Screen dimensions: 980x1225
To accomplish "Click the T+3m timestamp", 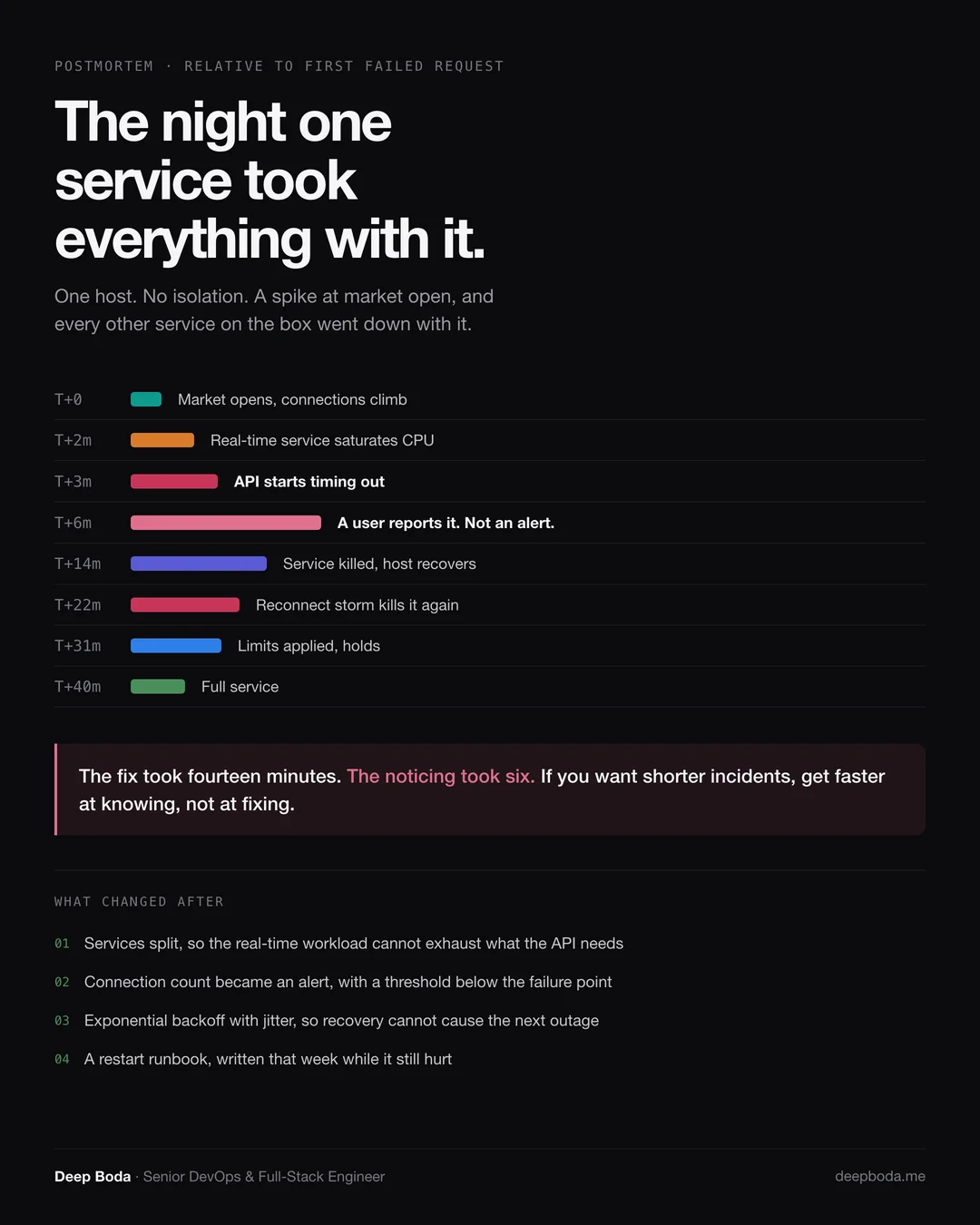I will 73,481.
